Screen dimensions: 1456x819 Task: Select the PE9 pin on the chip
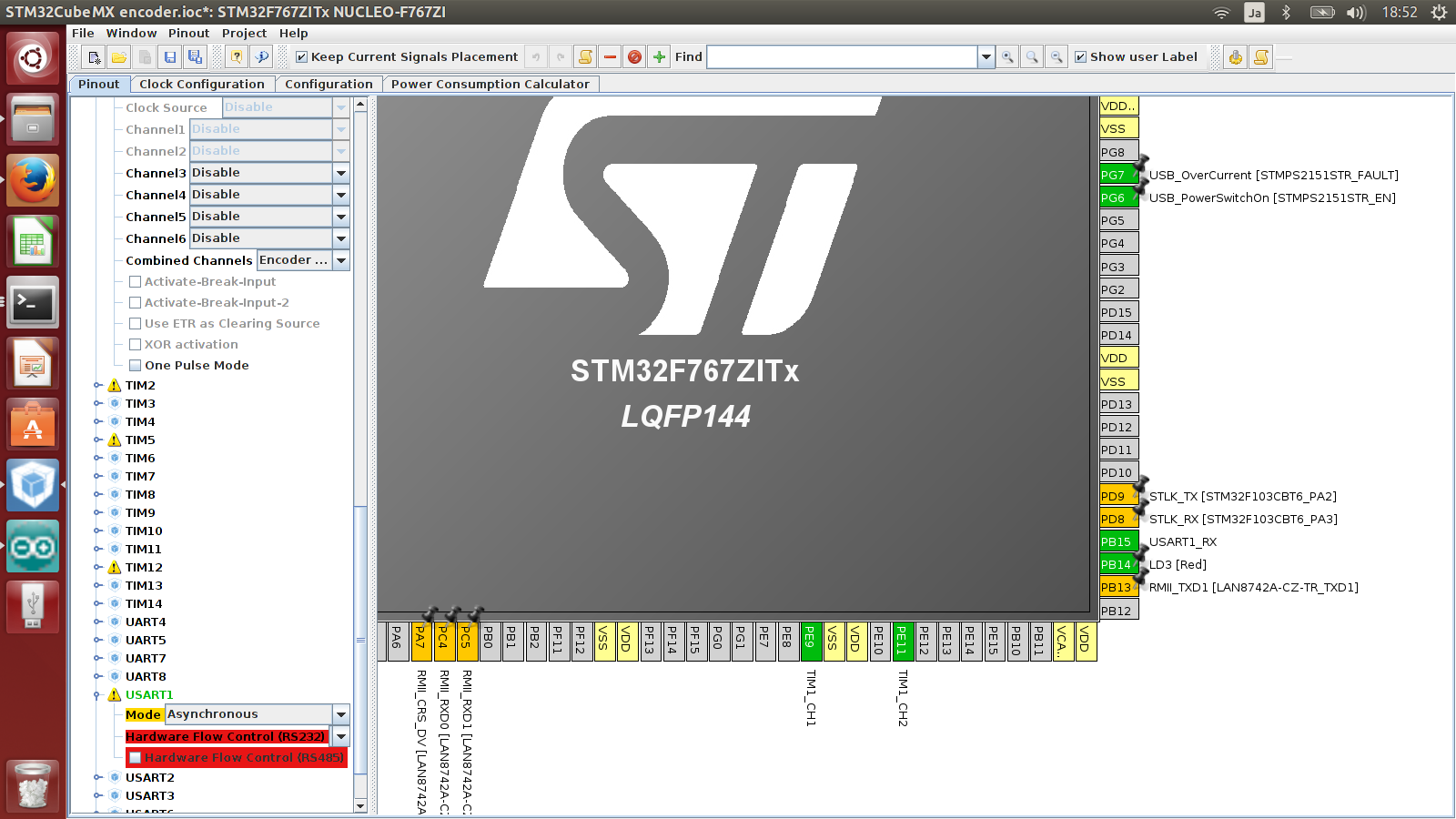tap(809, 642)
